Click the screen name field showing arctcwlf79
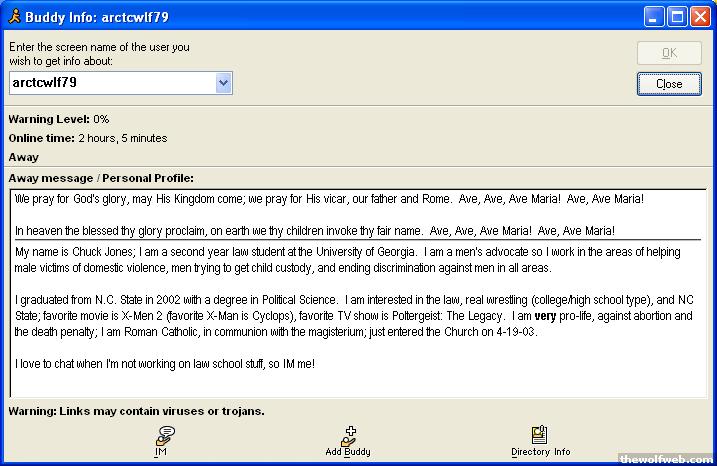 coord(110,83)
